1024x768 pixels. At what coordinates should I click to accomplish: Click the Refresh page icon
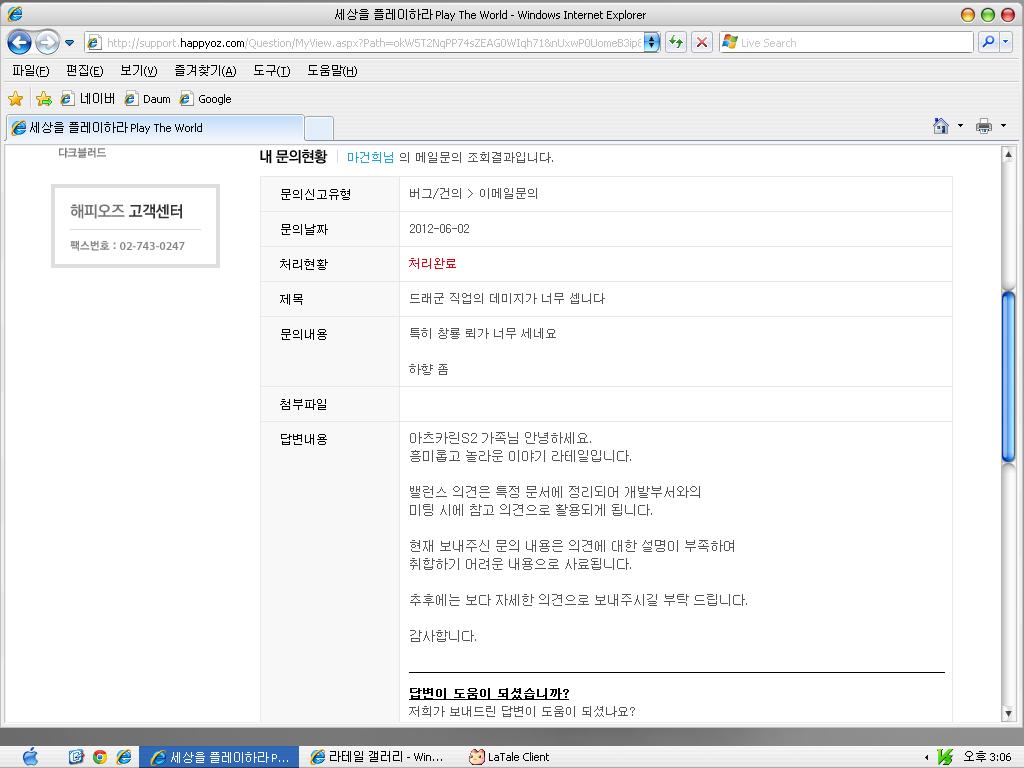(x=676, y=42)
